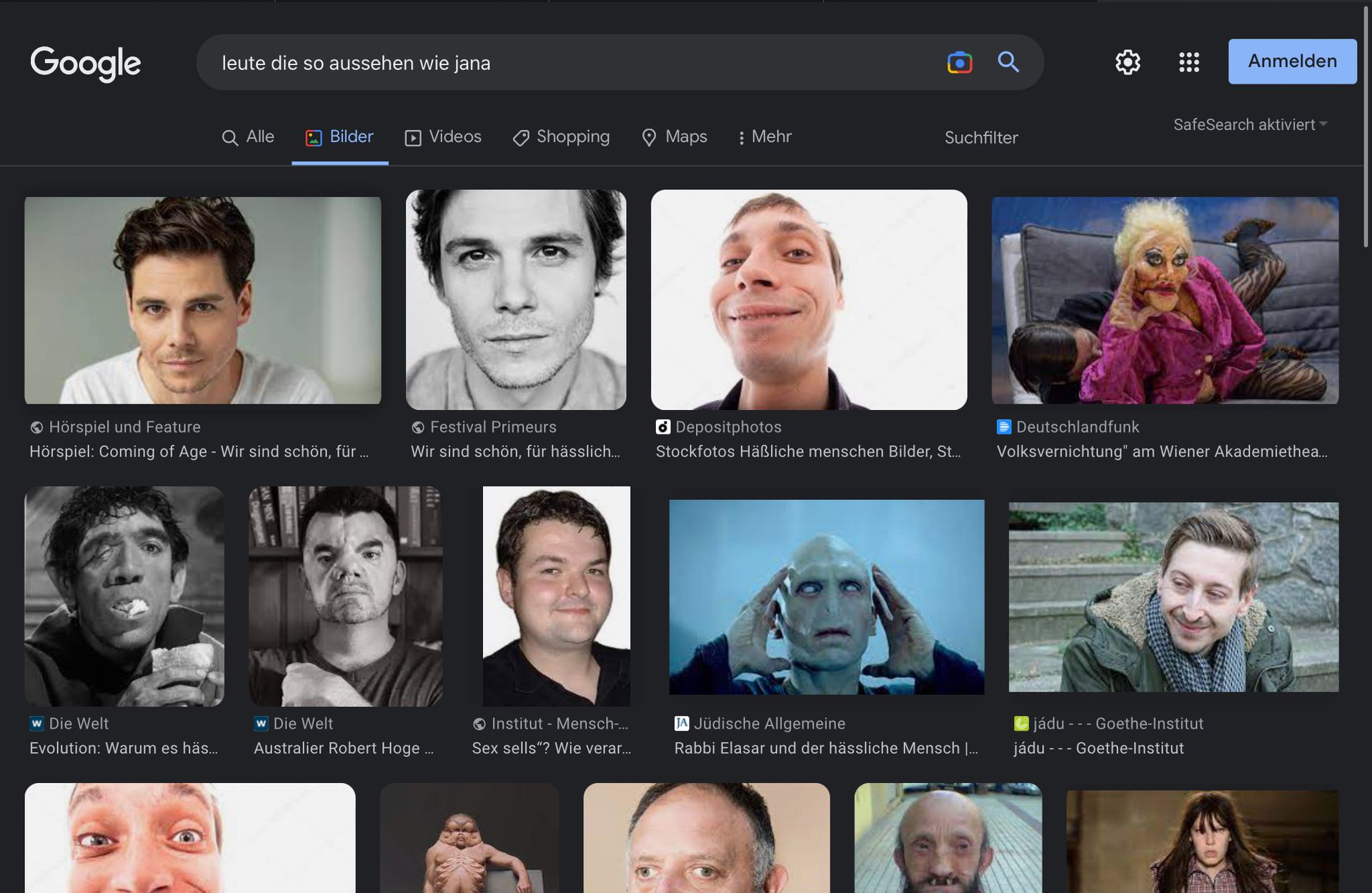Image resolution: width=1372 pixels, height=893 pixels.
Task: Switch to the Shopping tab
Action: tap(561, 136)
